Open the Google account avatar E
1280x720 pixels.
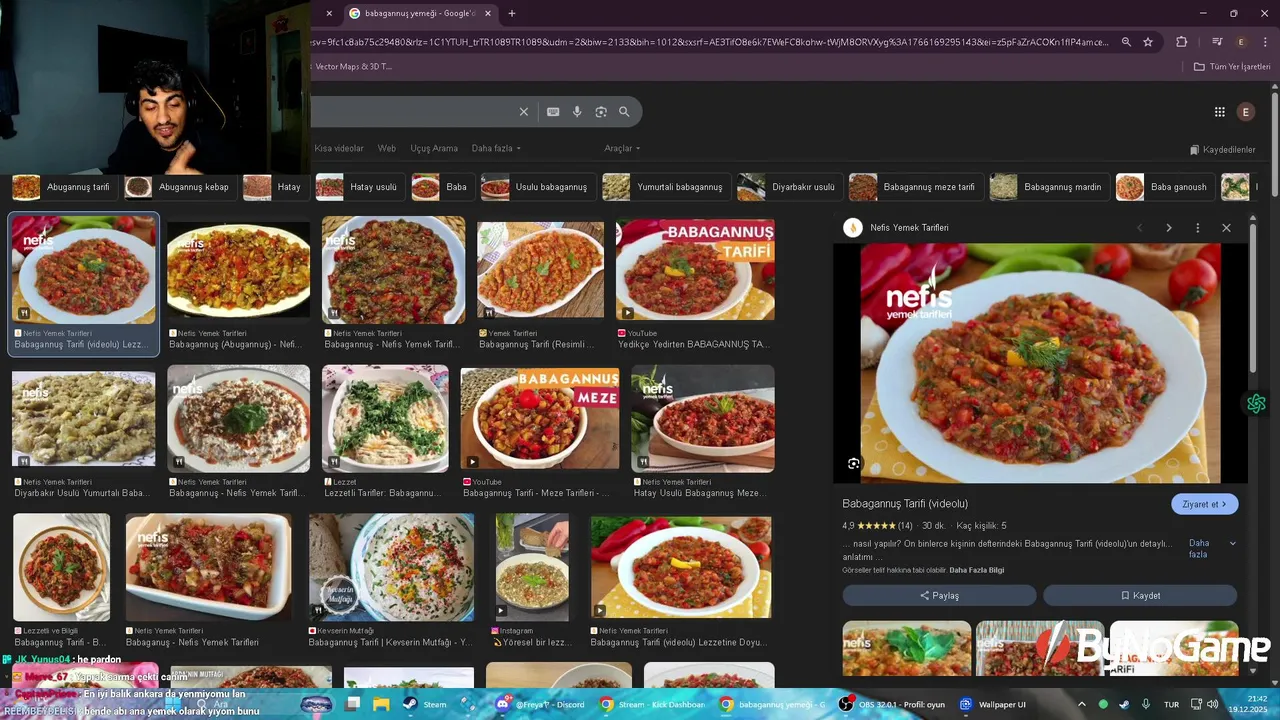pyautogui.click(x=1245, y=112)
